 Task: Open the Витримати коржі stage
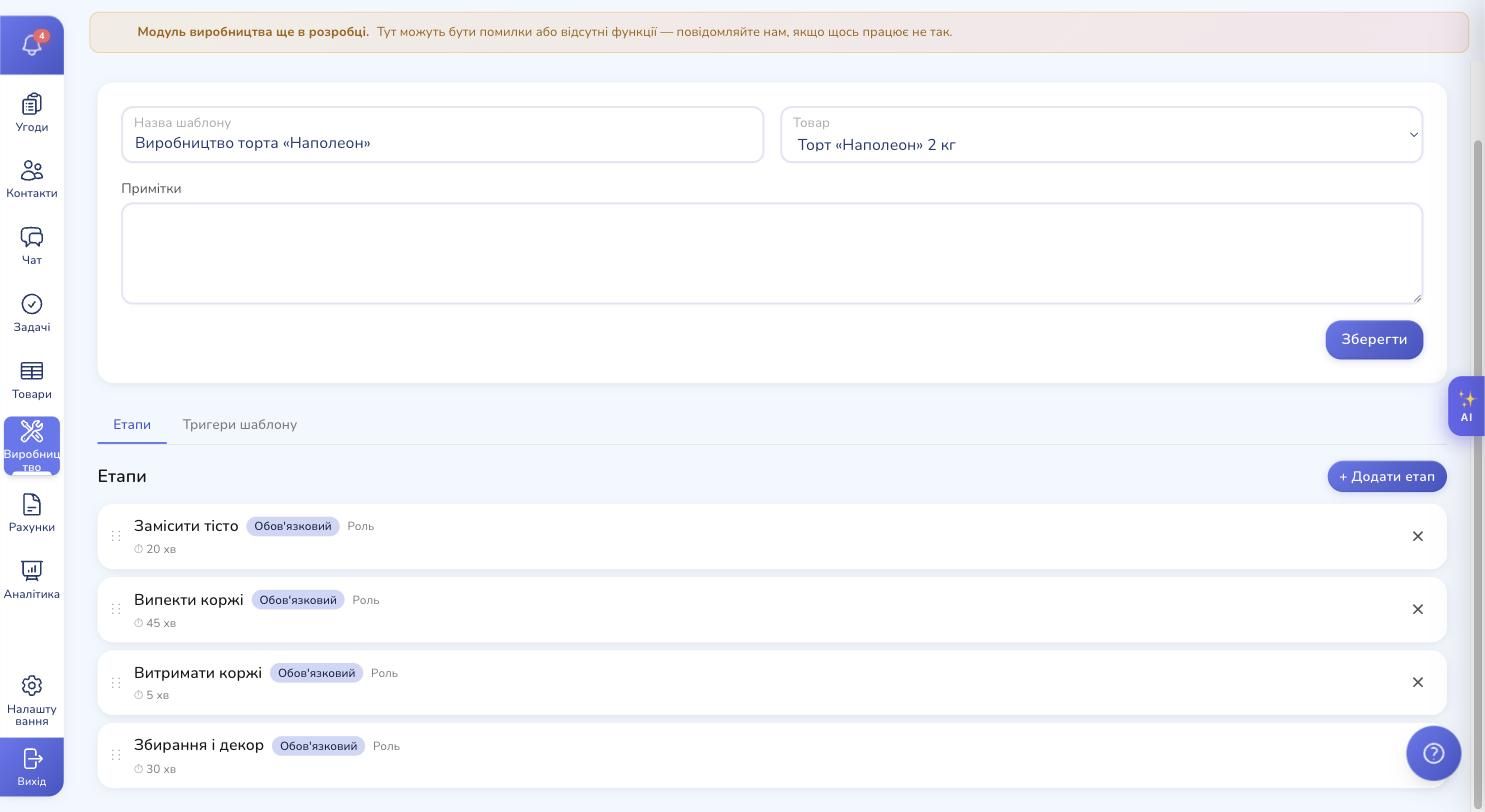(x=772, y=682)
